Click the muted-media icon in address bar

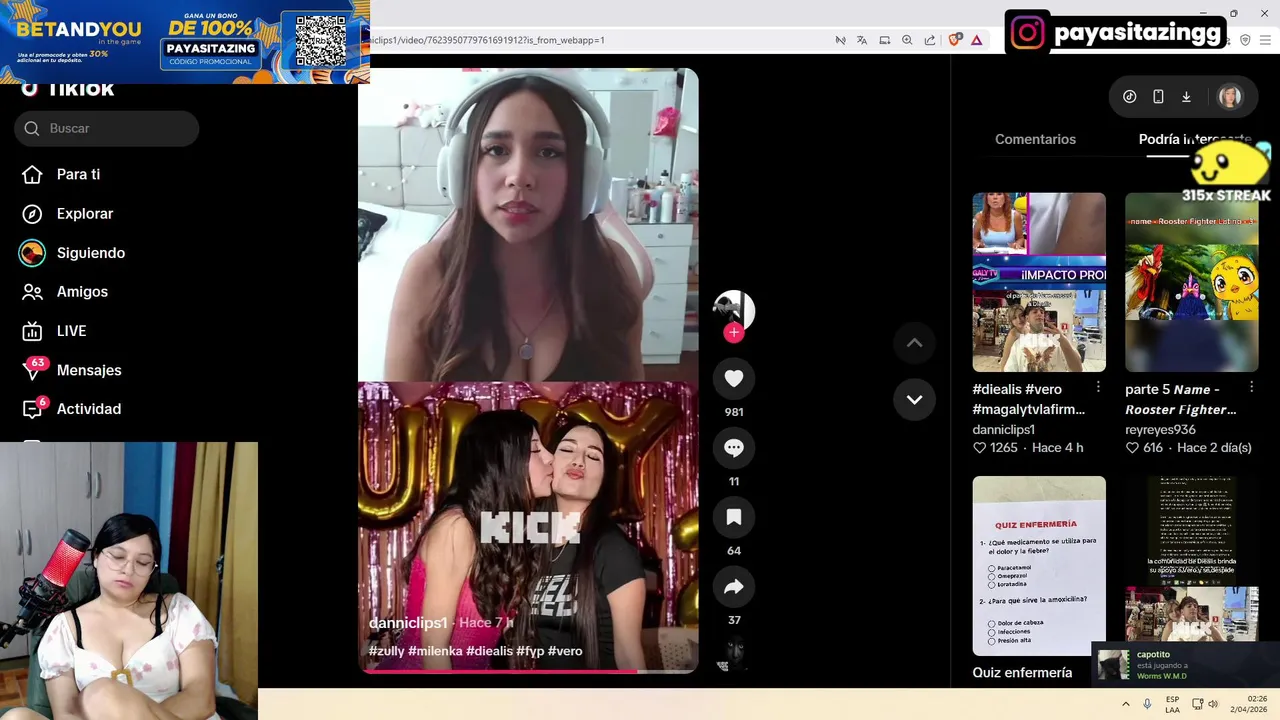click(840, 40)
